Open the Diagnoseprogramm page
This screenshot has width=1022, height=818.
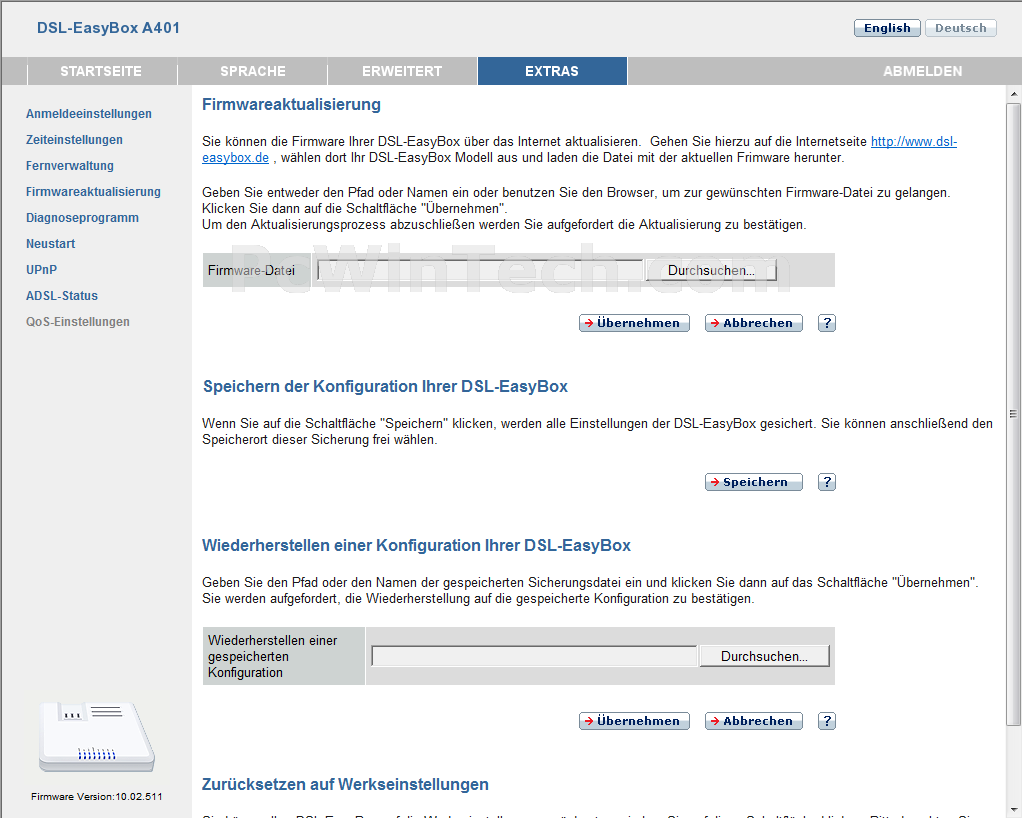point(82,218)
